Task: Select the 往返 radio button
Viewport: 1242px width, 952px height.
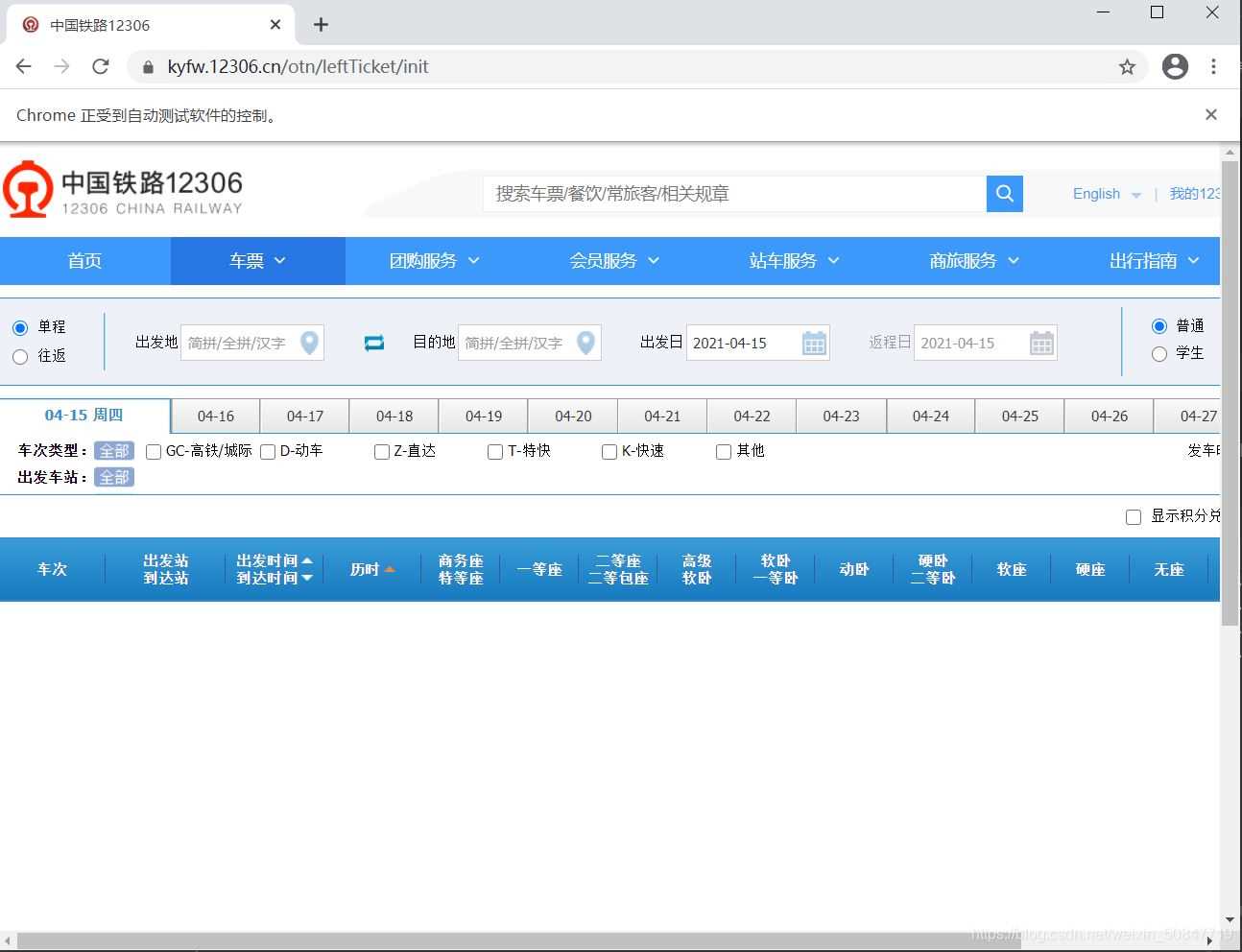Action: pos(19,356)
